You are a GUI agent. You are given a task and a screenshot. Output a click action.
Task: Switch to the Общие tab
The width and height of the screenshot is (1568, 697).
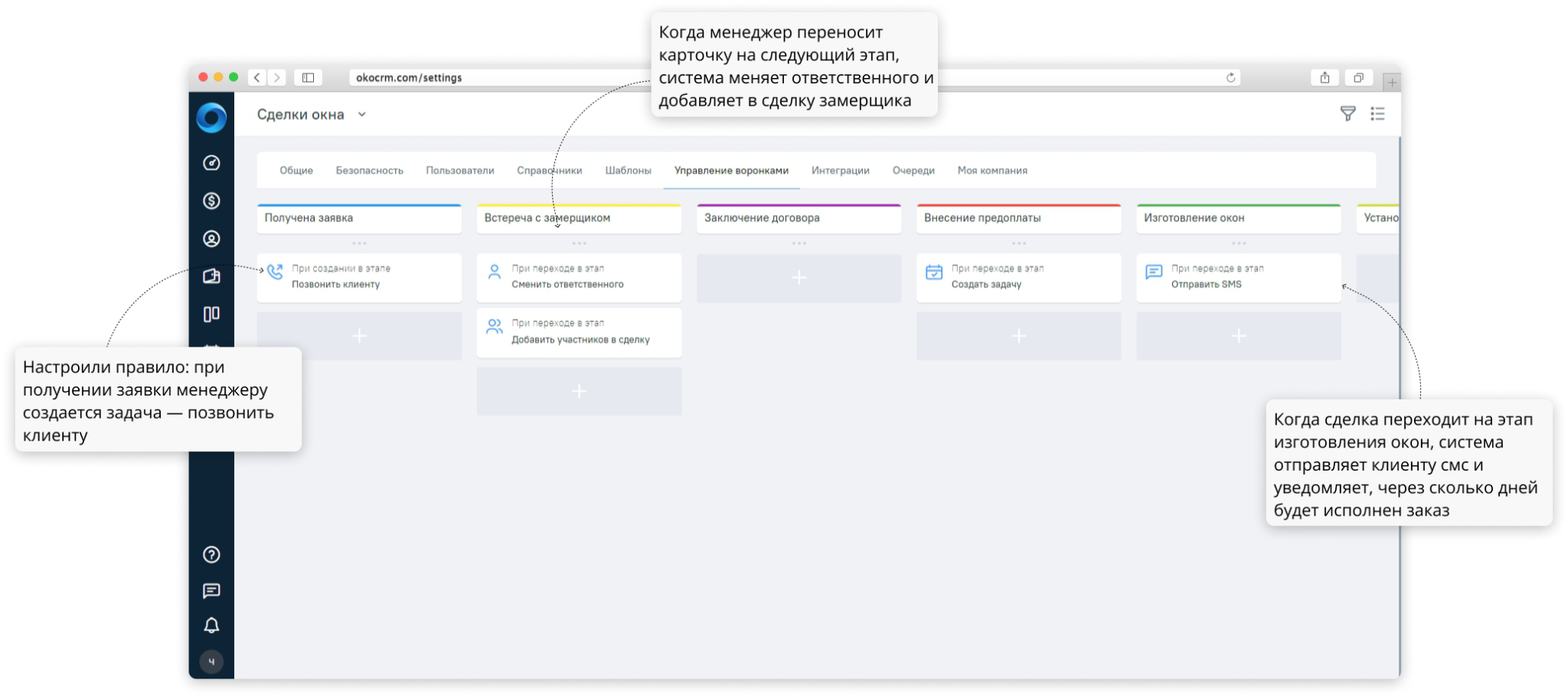[x=296, y=171]
